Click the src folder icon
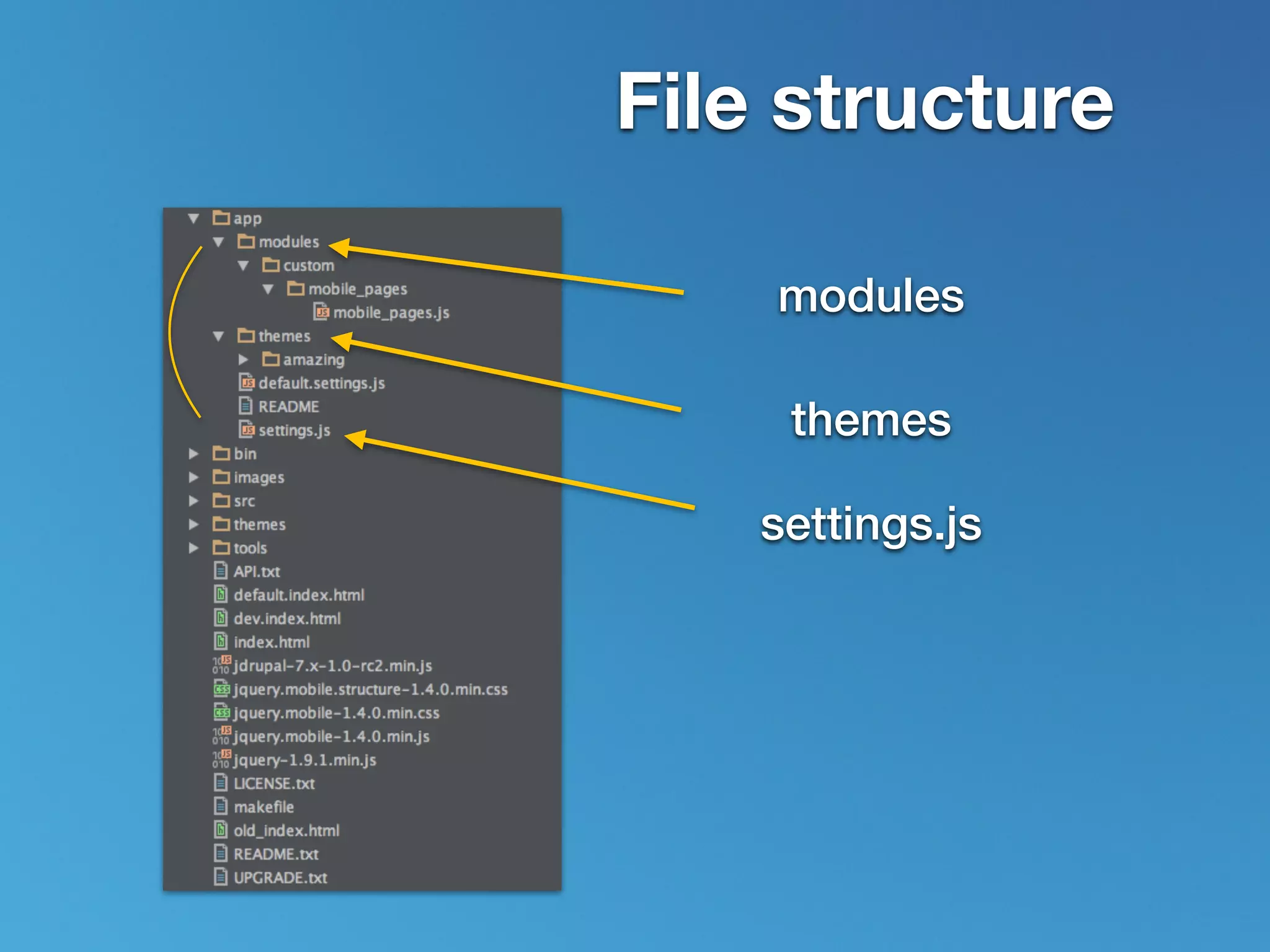Screen dimensions: 1270x952 [221, 500]
